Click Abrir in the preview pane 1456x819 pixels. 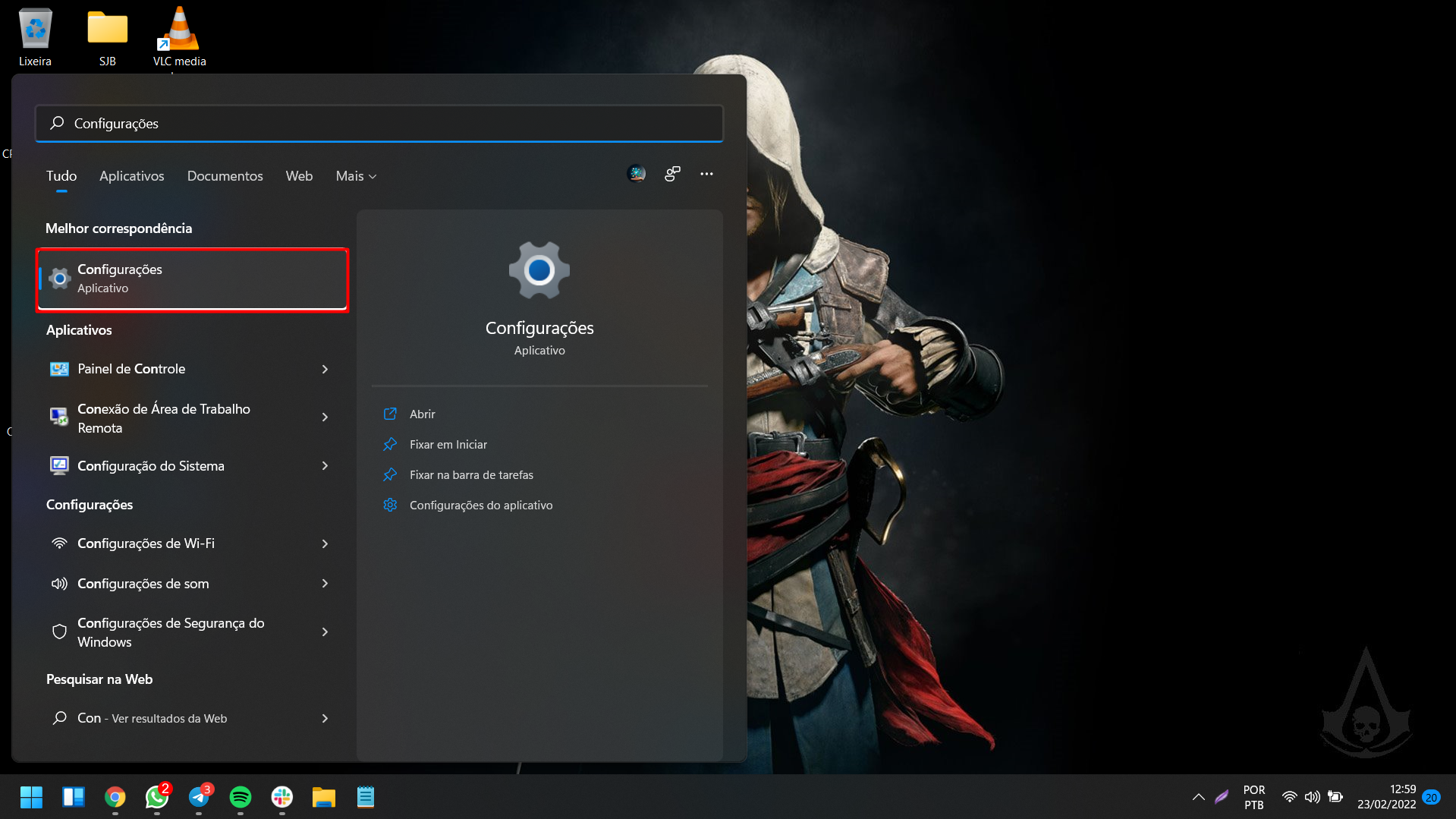(x=422, y=414)
